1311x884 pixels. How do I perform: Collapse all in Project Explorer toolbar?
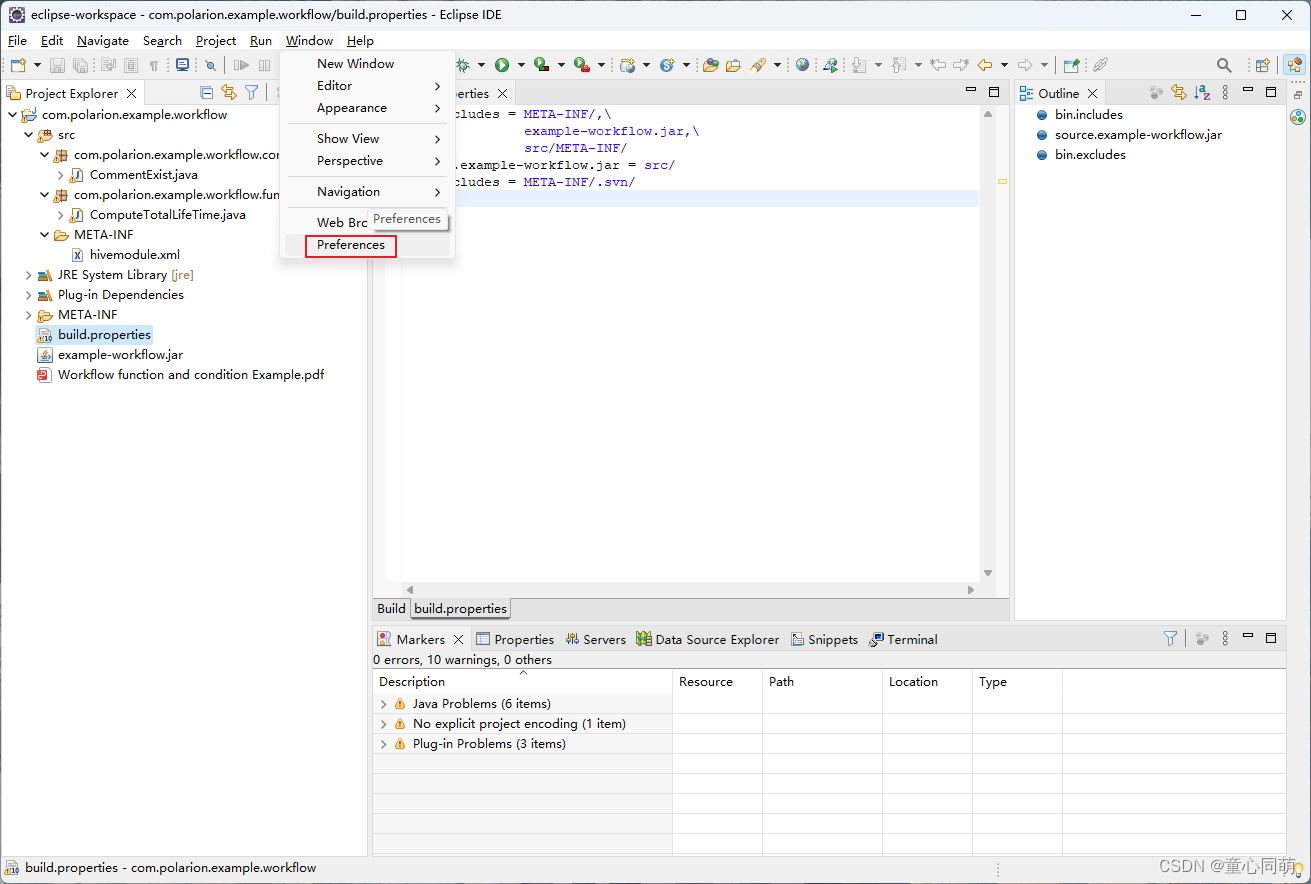click(x=207, y=93)
